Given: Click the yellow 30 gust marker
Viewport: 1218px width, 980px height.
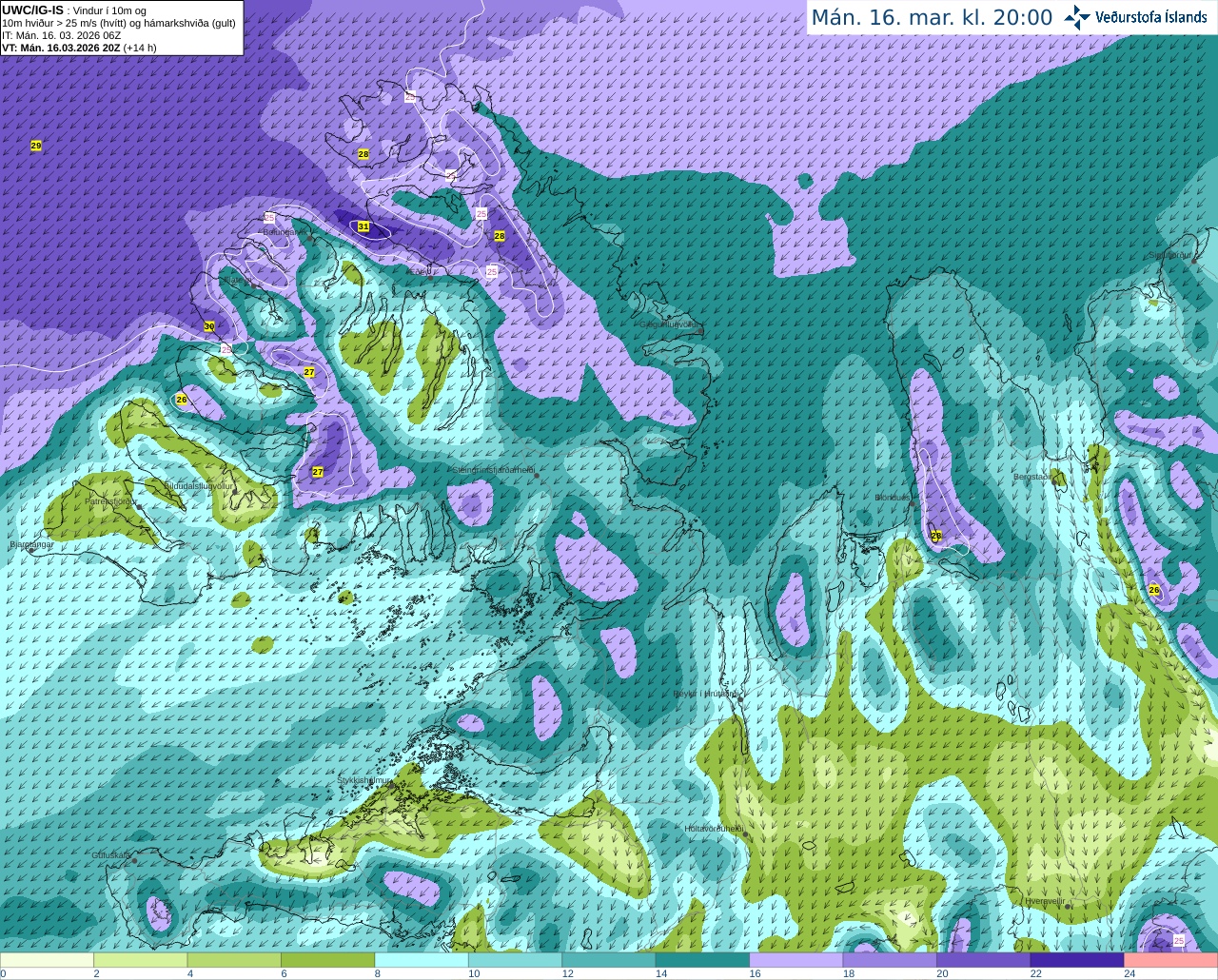Looking at the screenshot, I should pos(209,326).
